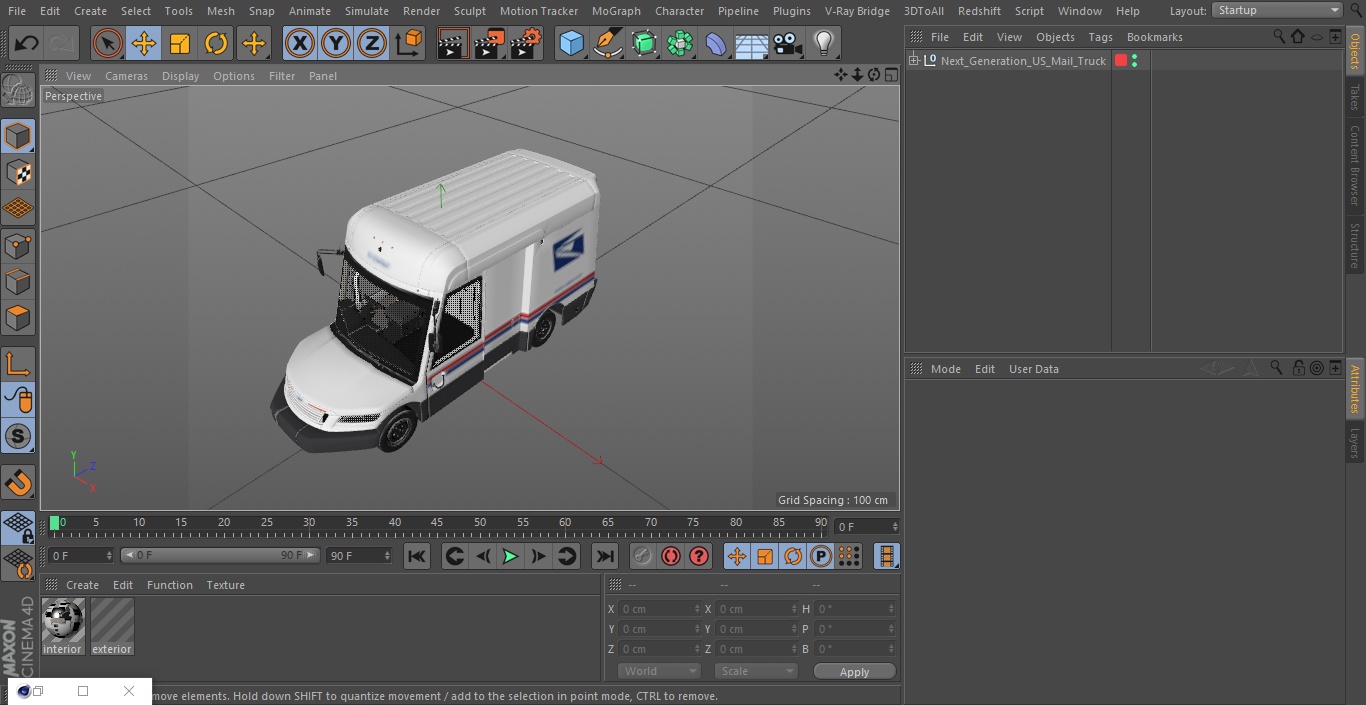Toggle the visibility dots of Next_Generation_US_Mail_Truck
This screenshot has height=705, width=1366.
click(x=1134, y=61)
